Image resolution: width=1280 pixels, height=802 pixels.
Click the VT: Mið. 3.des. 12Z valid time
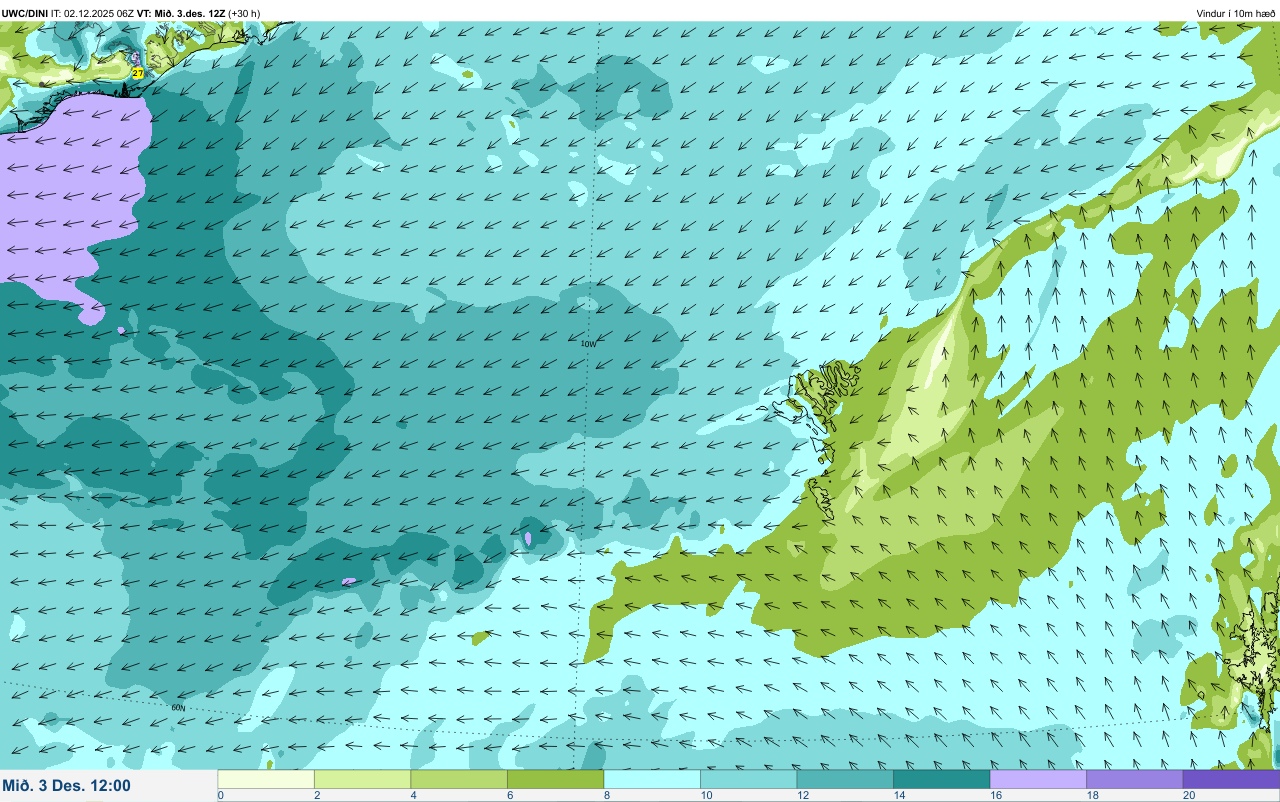[183, 13]
